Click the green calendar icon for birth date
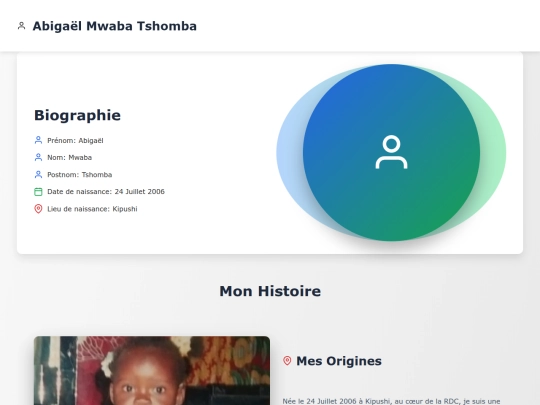Image resolution: width=540 pixels, height=405 pixels. [x=38, y=191]
